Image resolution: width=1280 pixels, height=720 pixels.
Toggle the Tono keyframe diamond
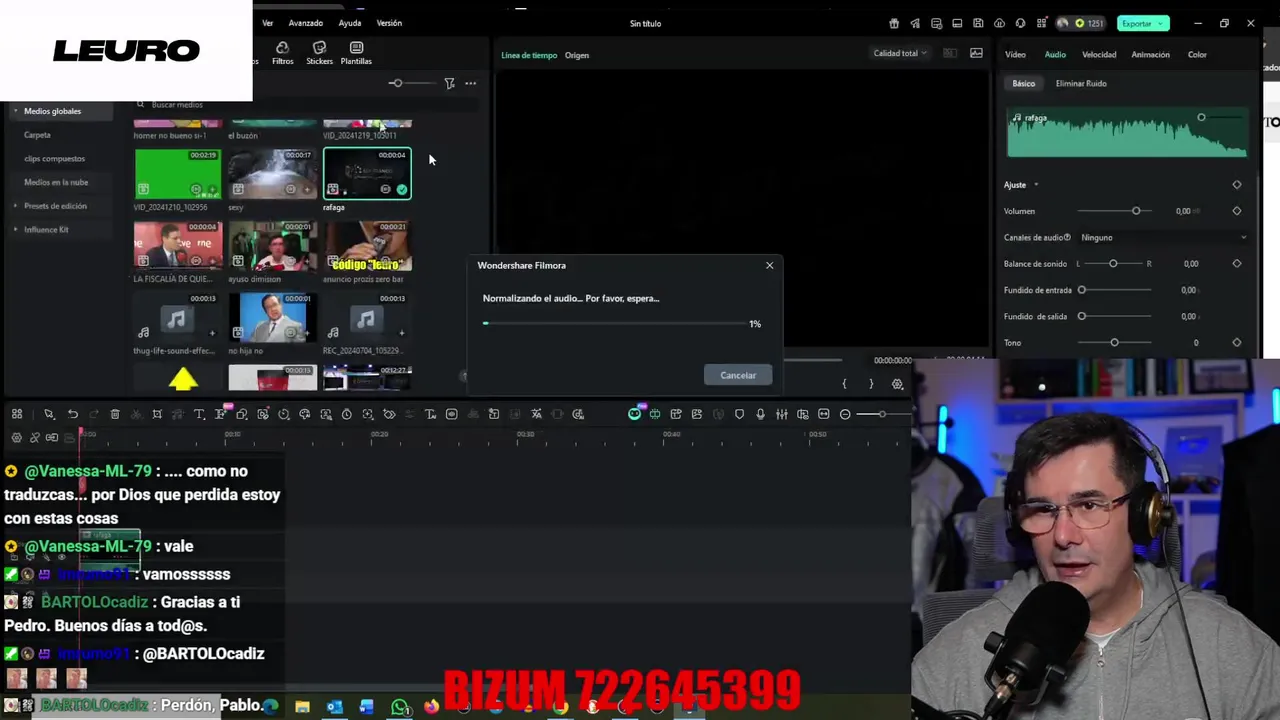[1237, 343]
